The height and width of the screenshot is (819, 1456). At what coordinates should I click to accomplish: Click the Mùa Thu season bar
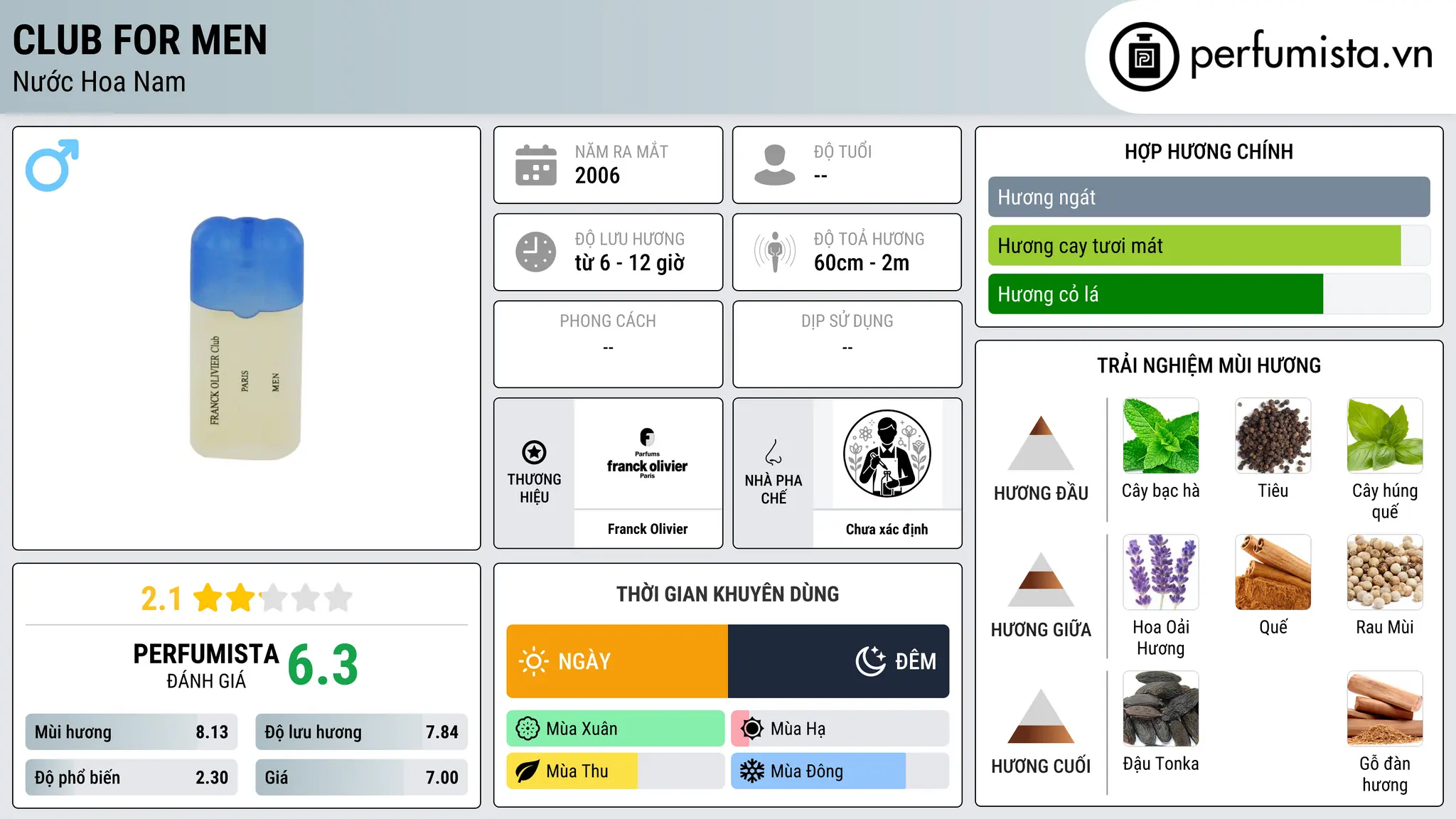click(616, 771)
